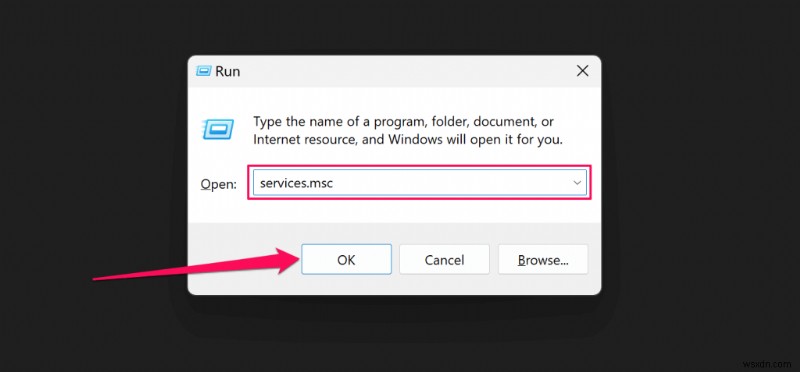Open the Browse... file picker
This screenshot has width=800, height=372.
pos(543,259)
